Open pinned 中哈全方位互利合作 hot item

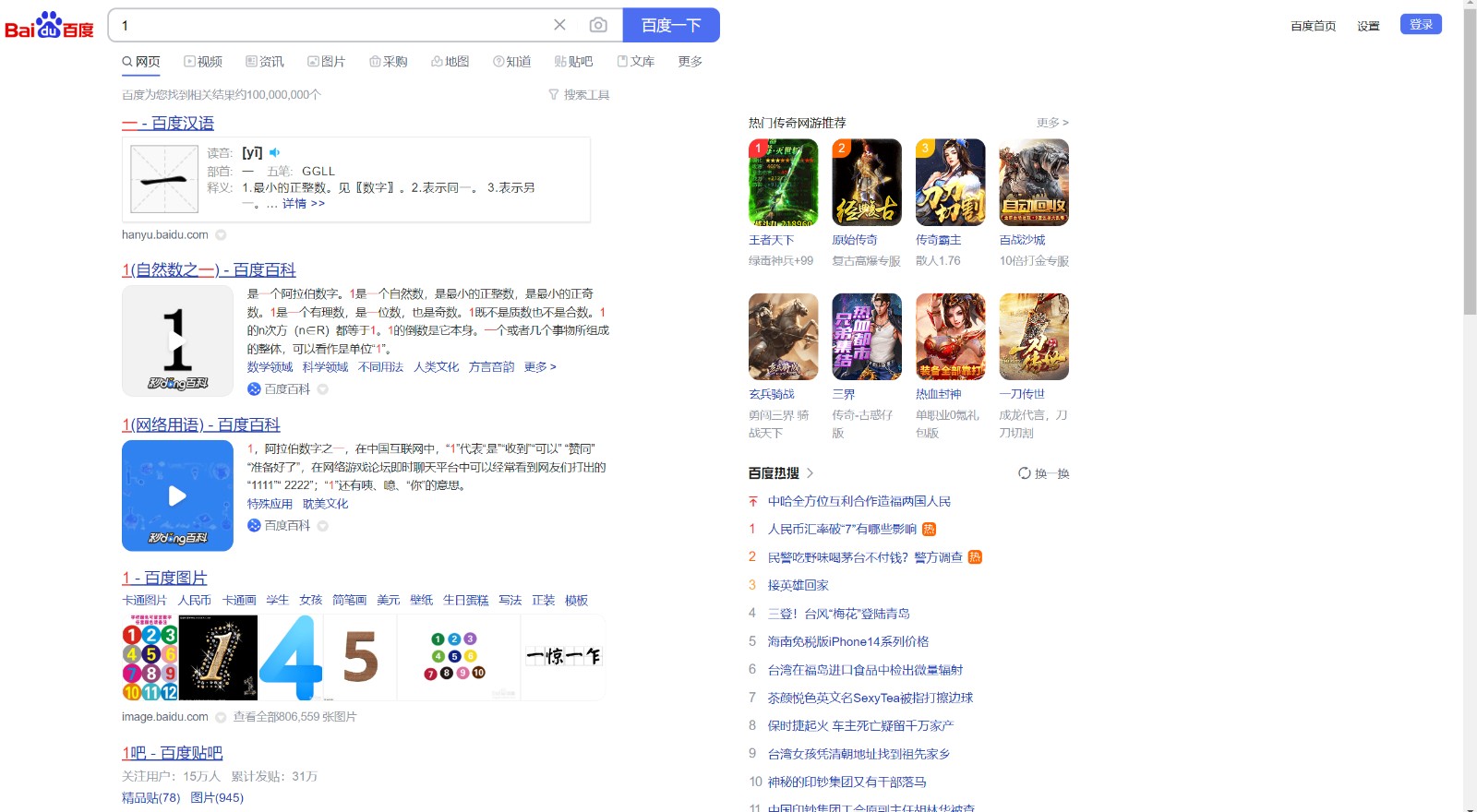click(859, 502)
